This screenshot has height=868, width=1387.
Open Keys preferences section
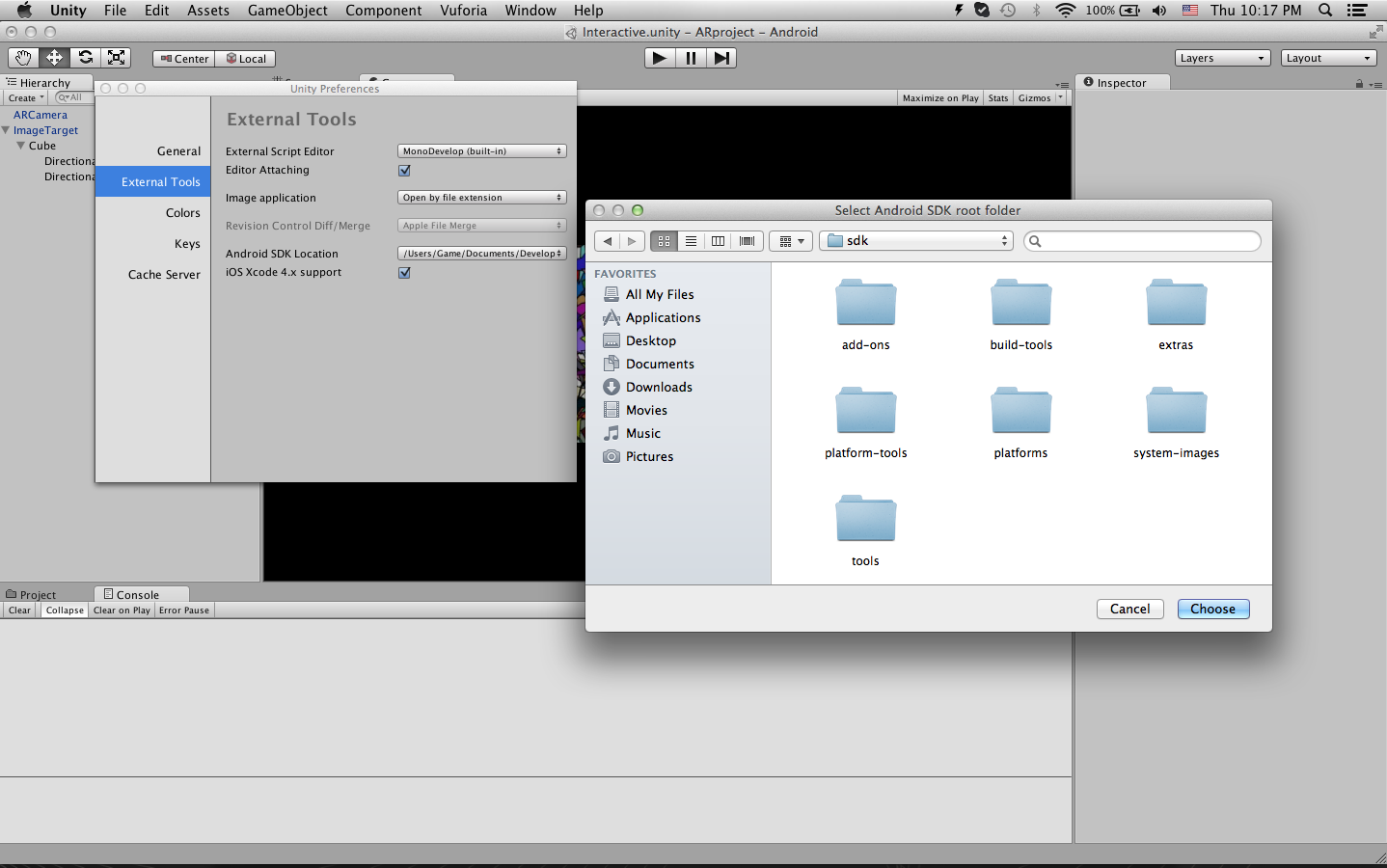coord(187,244)
